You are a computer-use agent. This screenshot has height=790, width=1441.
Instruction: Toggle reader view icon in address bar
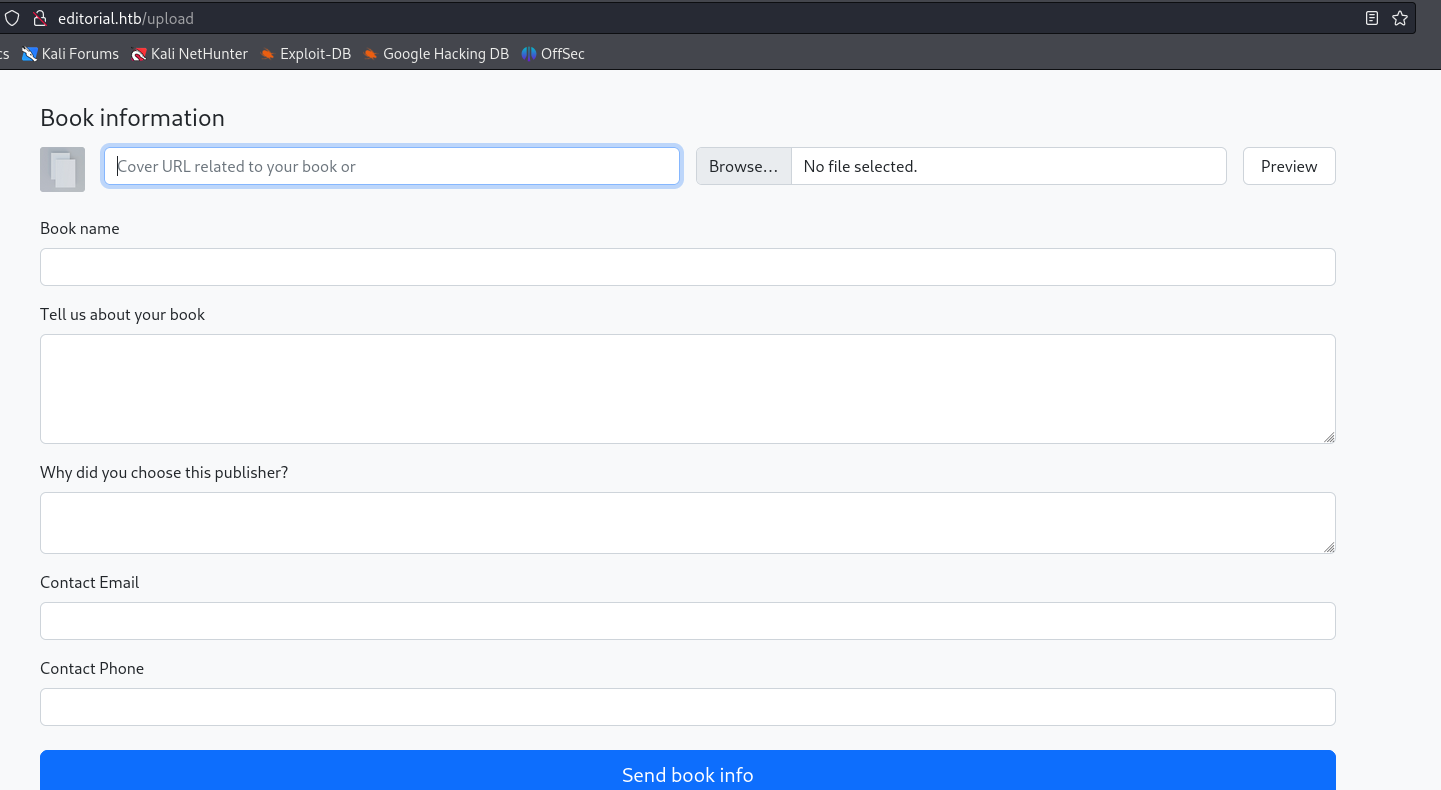[1372, 18]
